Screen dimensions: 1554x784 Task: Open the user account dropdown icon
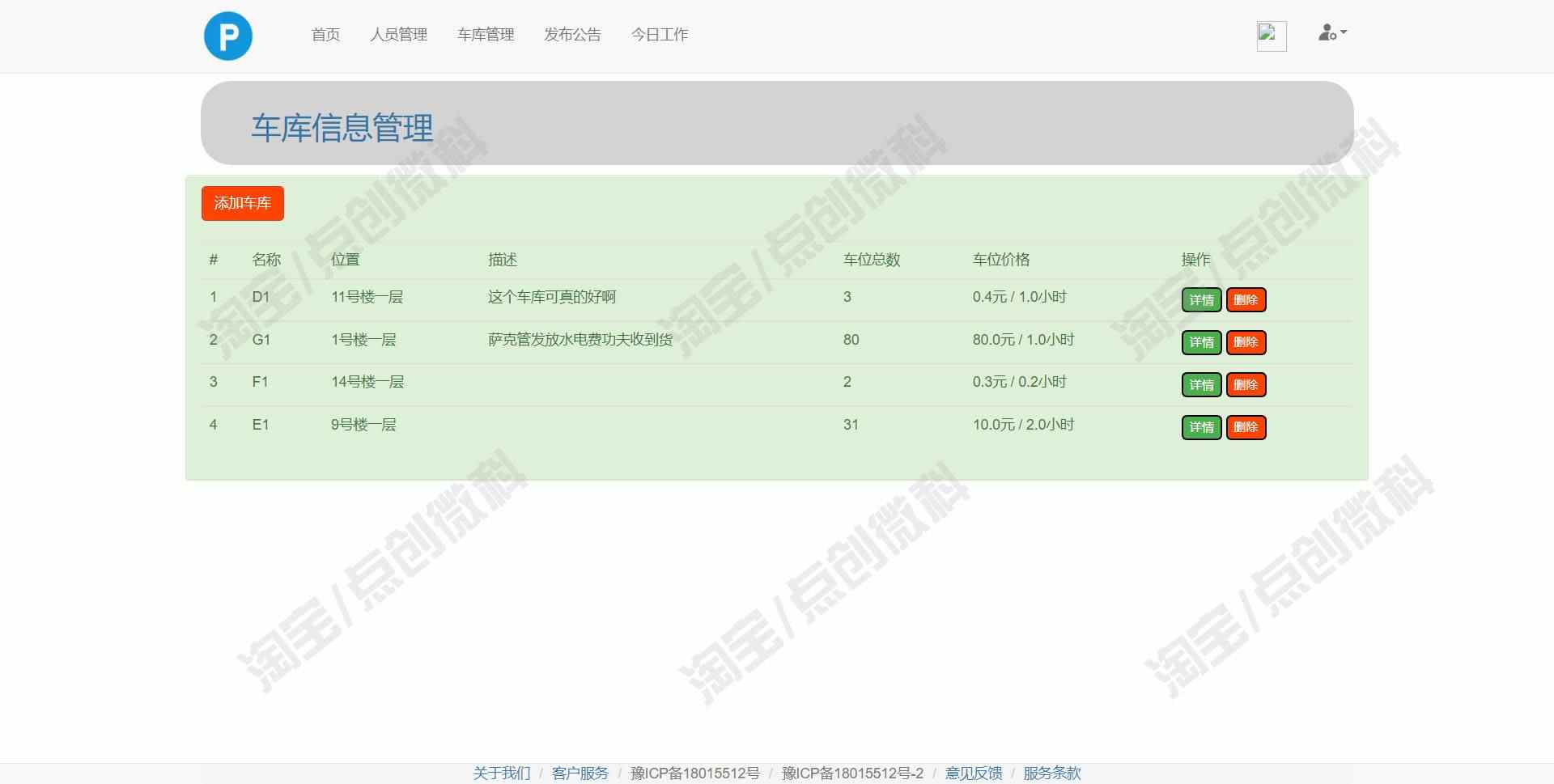click(x=1332, y=33)
